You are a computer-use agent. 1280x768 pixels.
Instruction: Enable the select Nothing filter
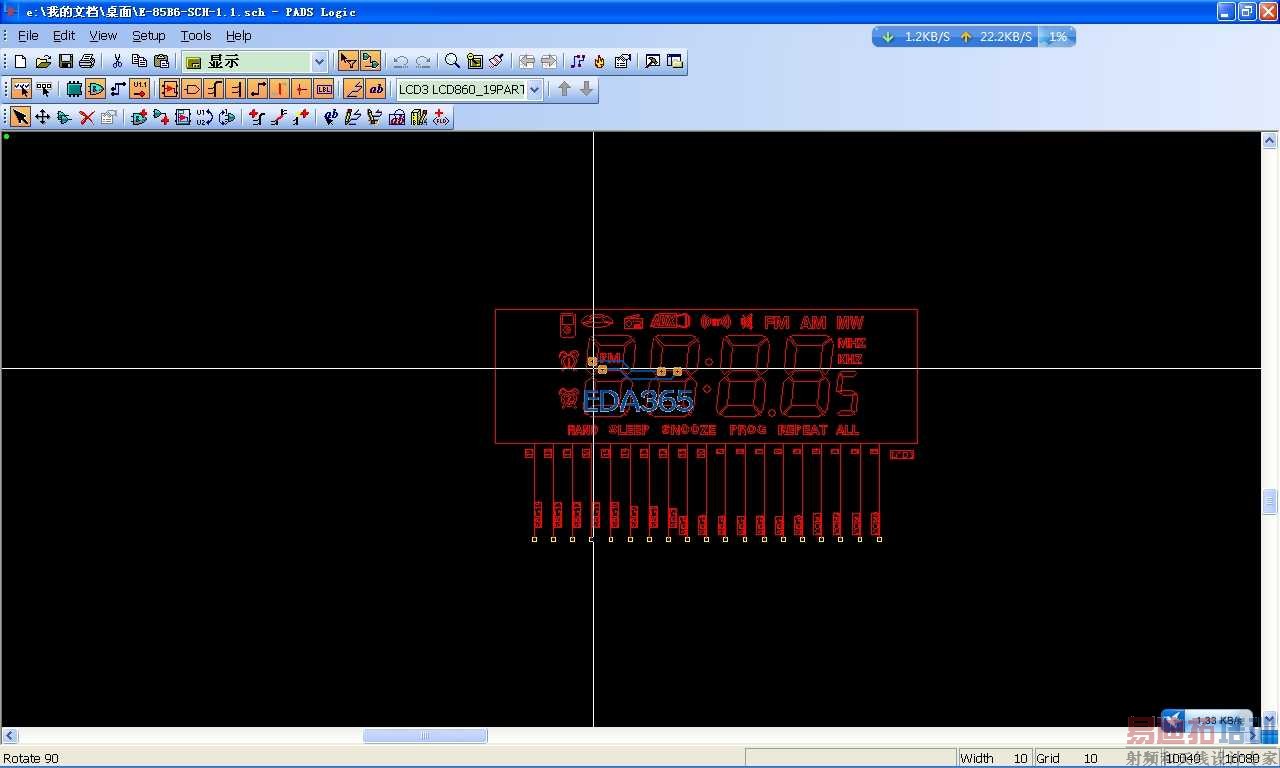44,89
